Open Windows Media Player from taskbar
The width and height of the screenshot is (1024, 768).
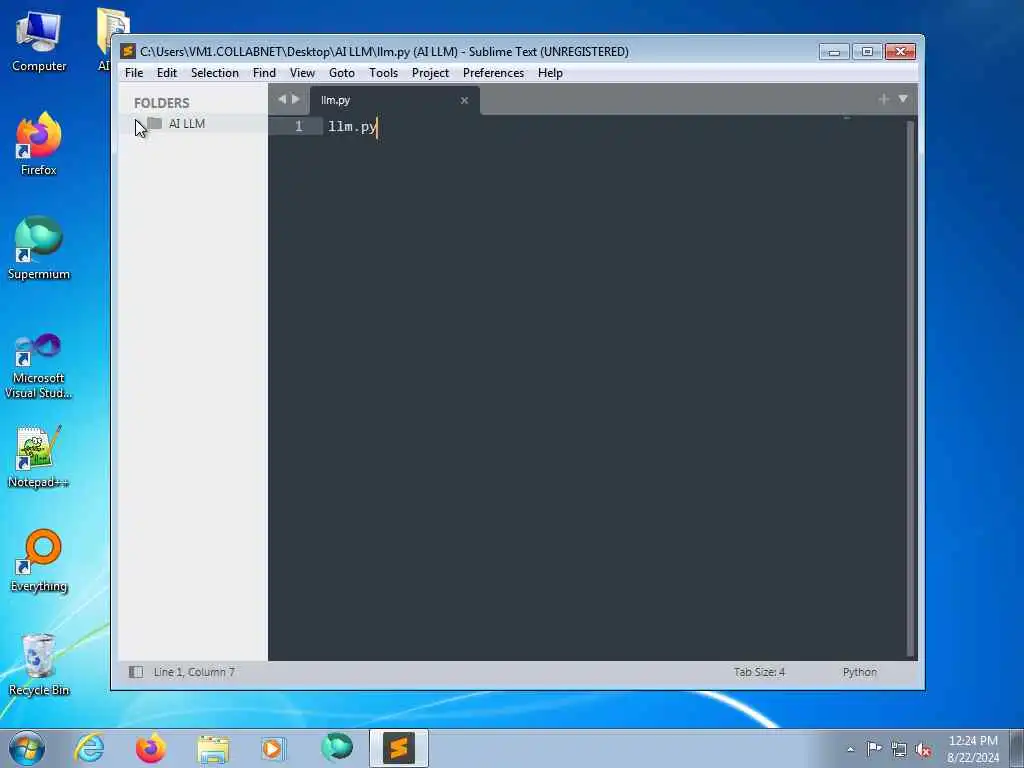[x=272, y=748]
